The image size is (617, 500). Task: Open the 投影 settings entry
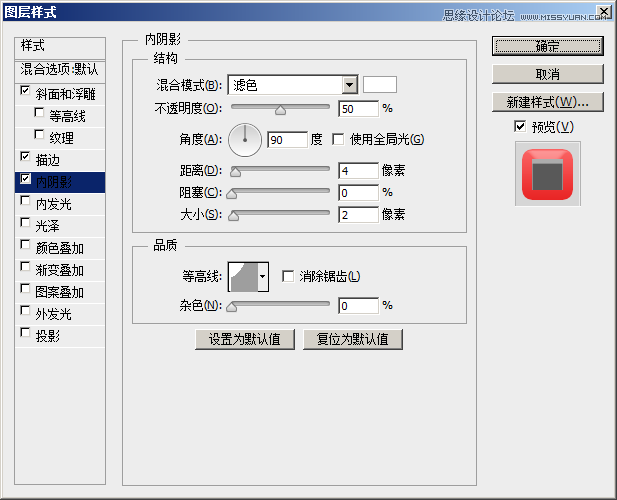(48, 336)
